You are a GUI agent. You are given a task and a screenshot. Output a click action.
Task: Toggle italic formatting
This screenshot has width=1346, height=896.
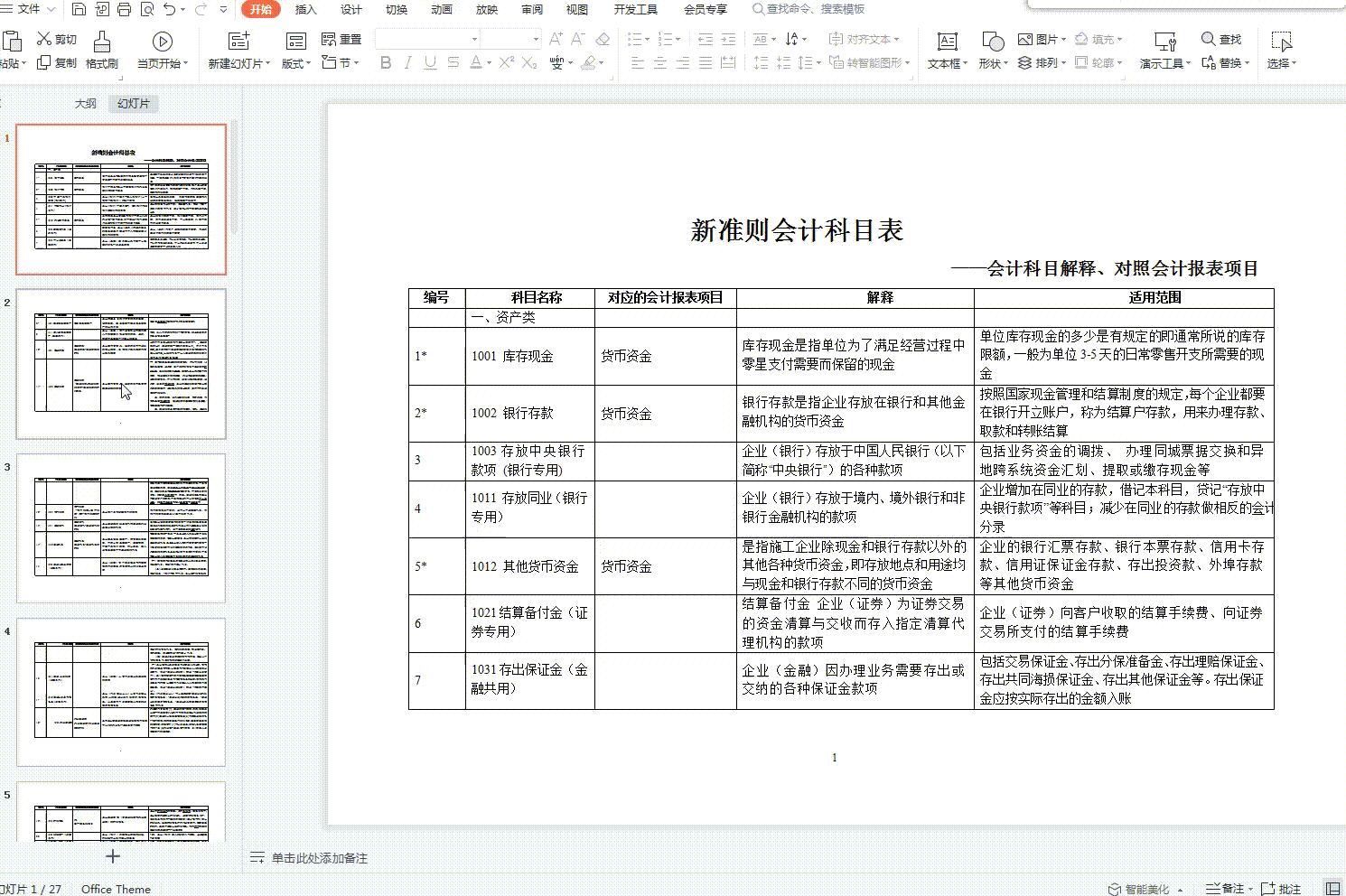(x=407, y=63)
